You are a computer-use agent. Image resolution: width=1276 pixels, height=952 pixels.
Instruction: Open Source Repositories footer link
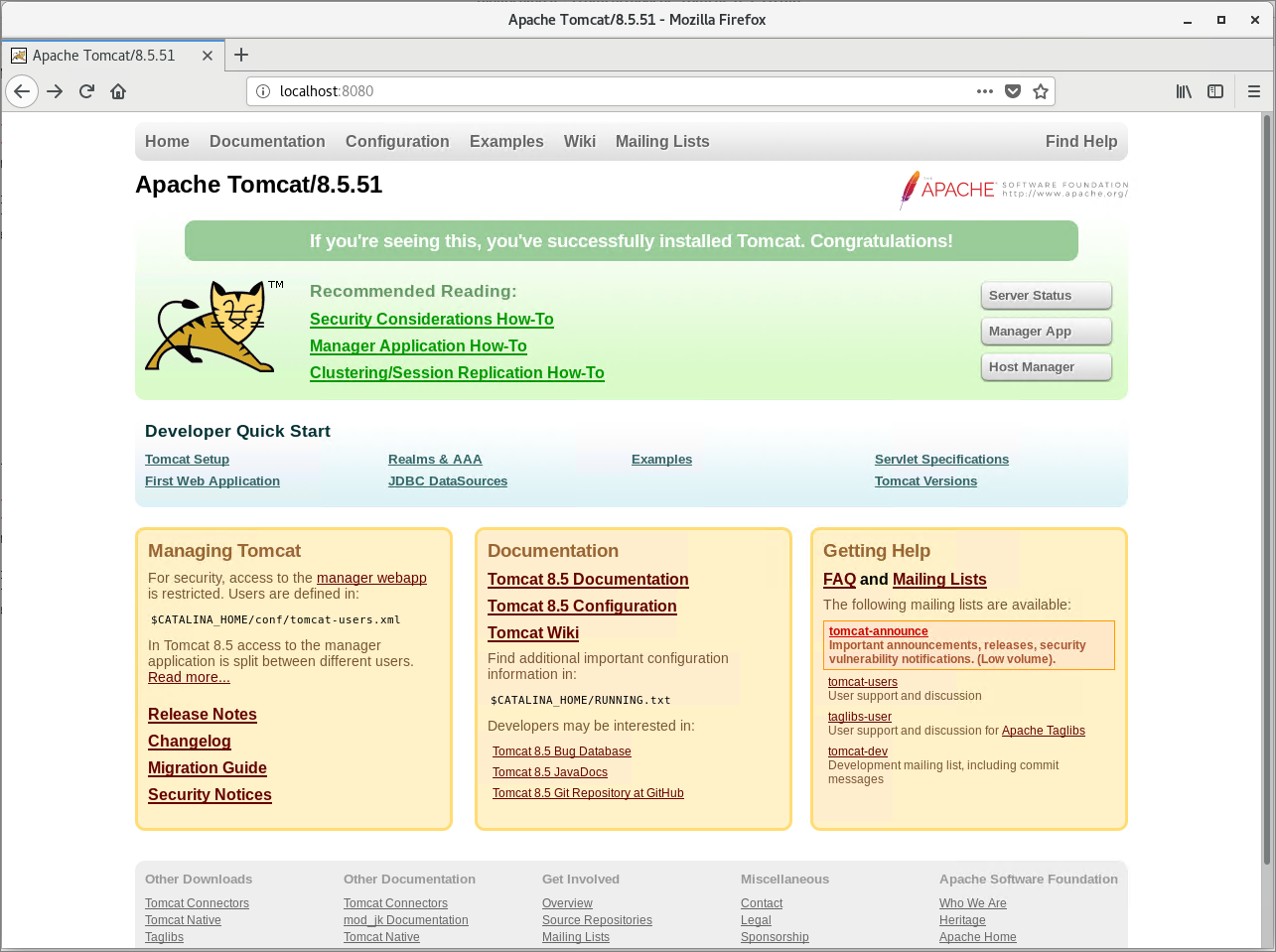point(597,921)
